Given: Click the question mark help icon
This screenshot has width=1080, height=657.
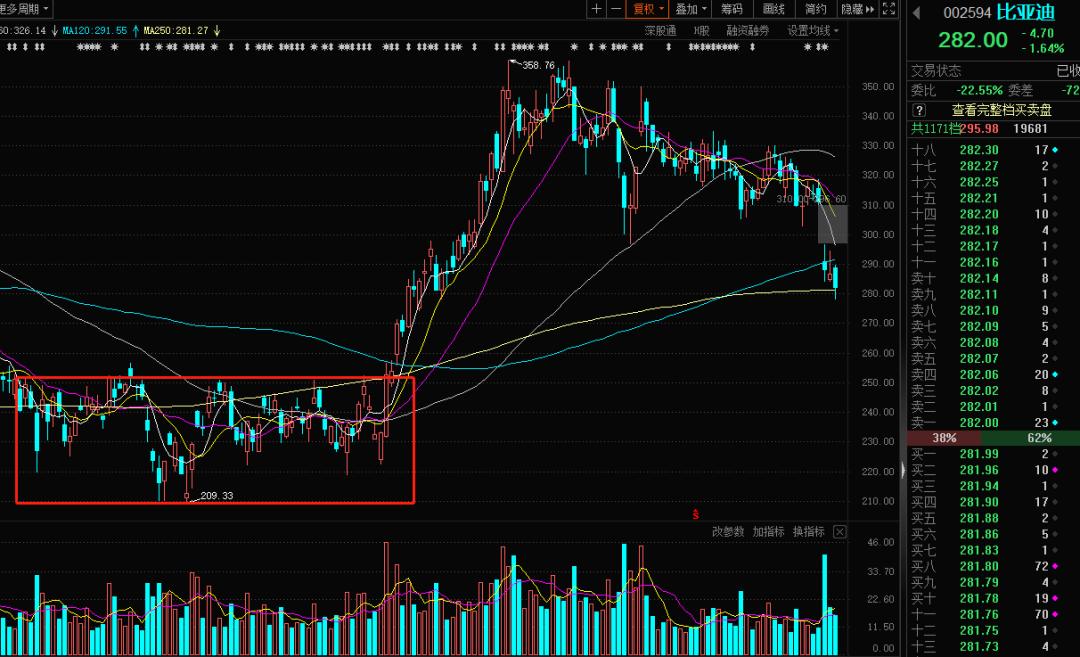Looking at the screenshot, I should [x=918, y=110].
